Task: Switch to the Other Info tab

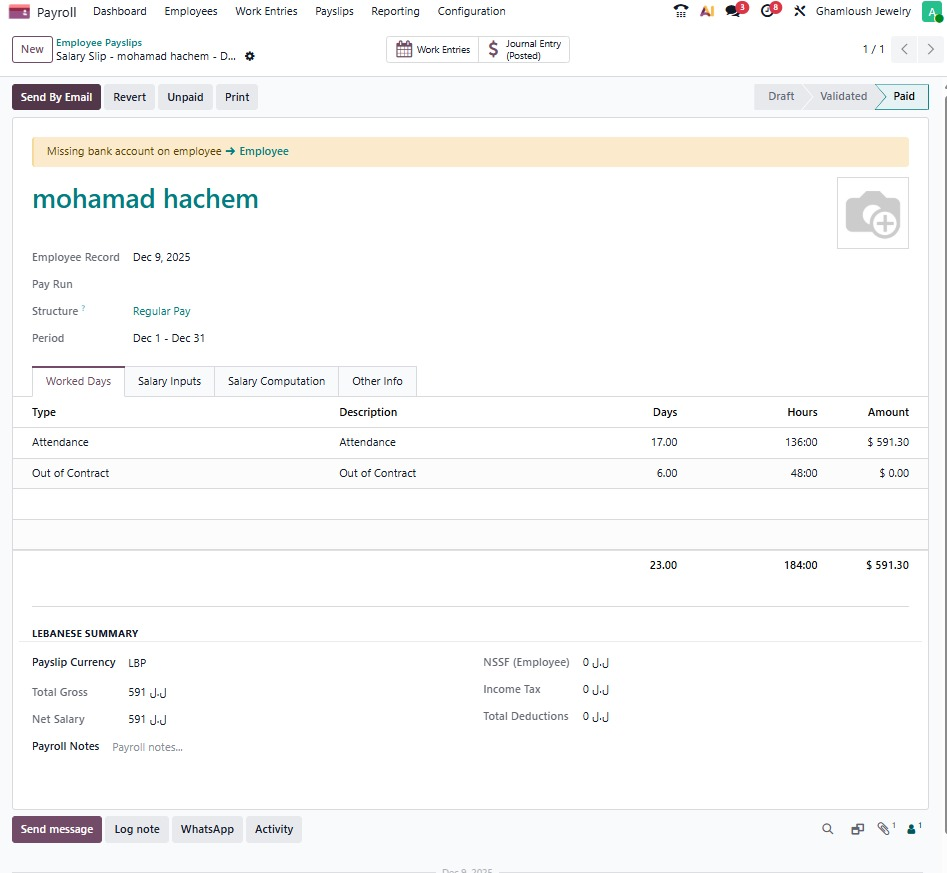Action: click(377, 382)
